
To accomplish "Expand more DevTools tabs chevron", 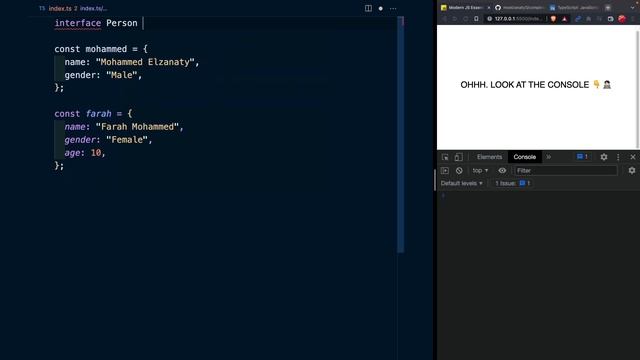I will (549, 157).
